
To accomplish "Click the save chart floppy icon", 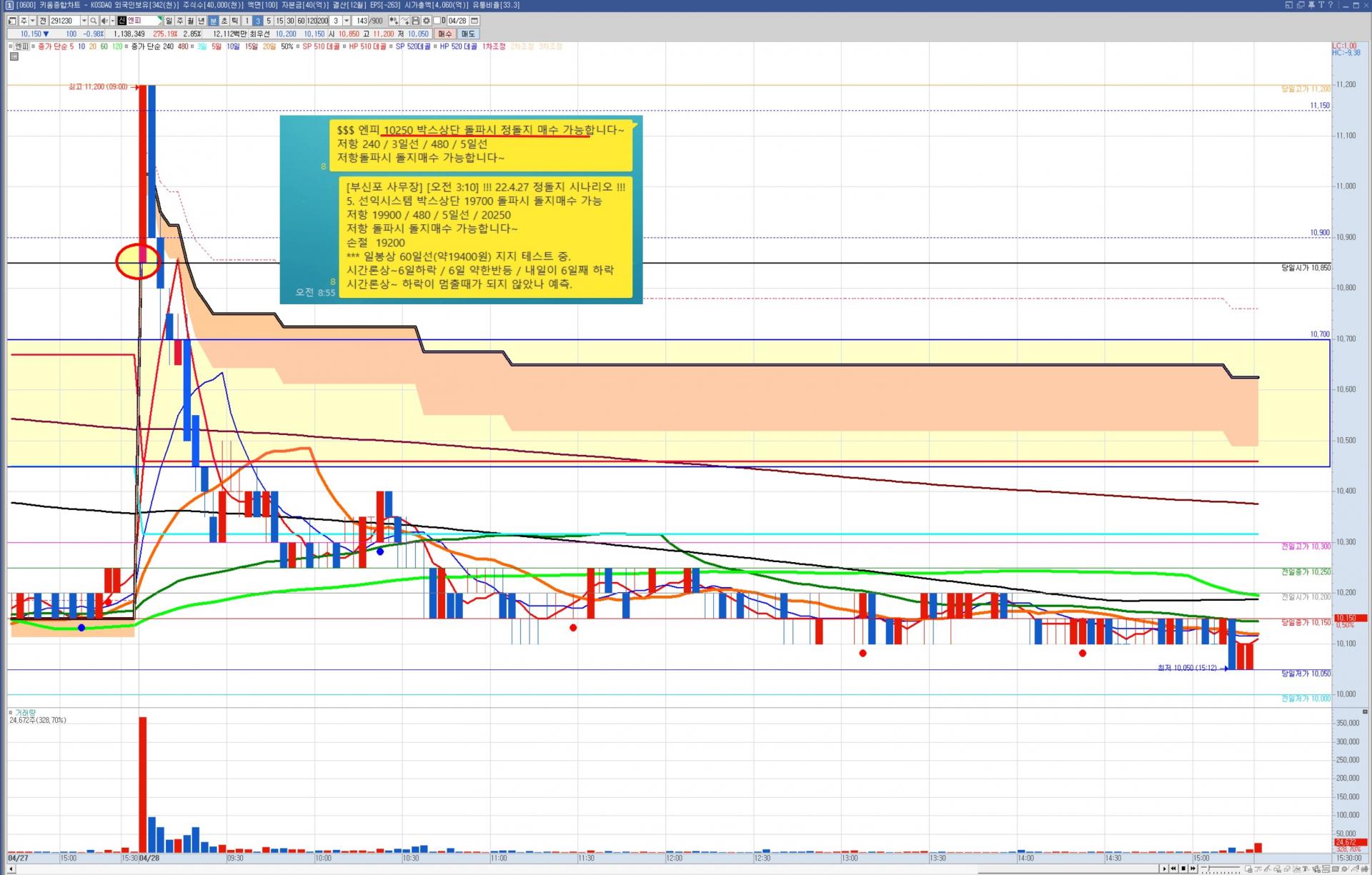I will point(415,21).
